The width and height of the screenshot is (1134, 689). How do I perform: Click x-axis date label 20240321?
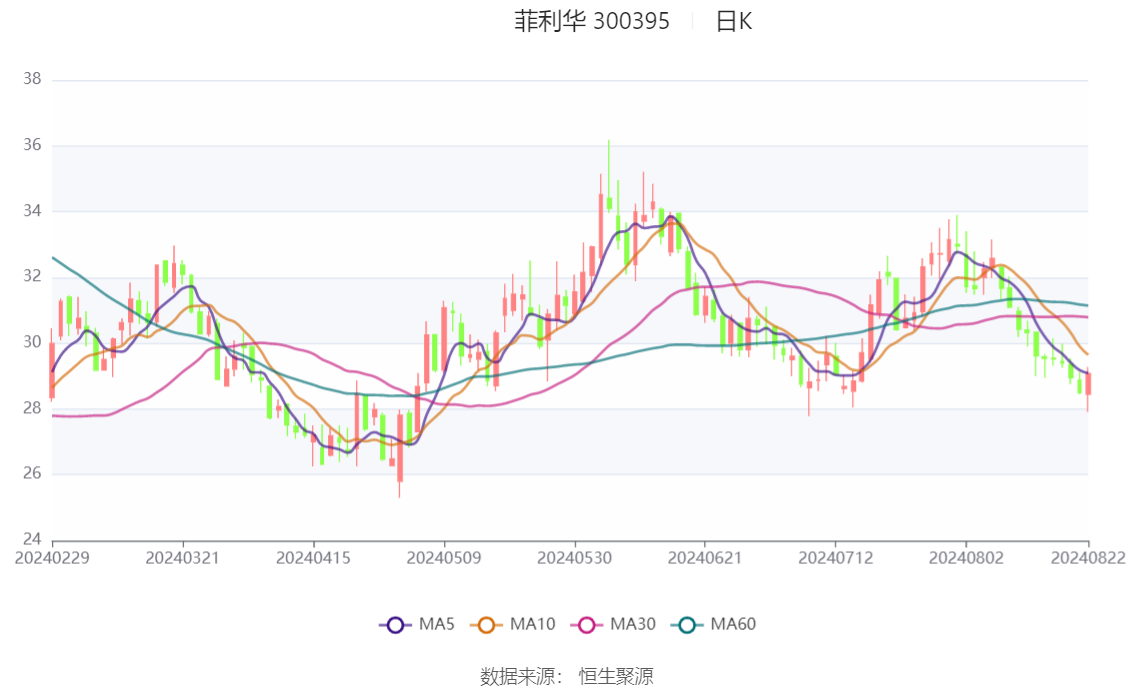182,558
